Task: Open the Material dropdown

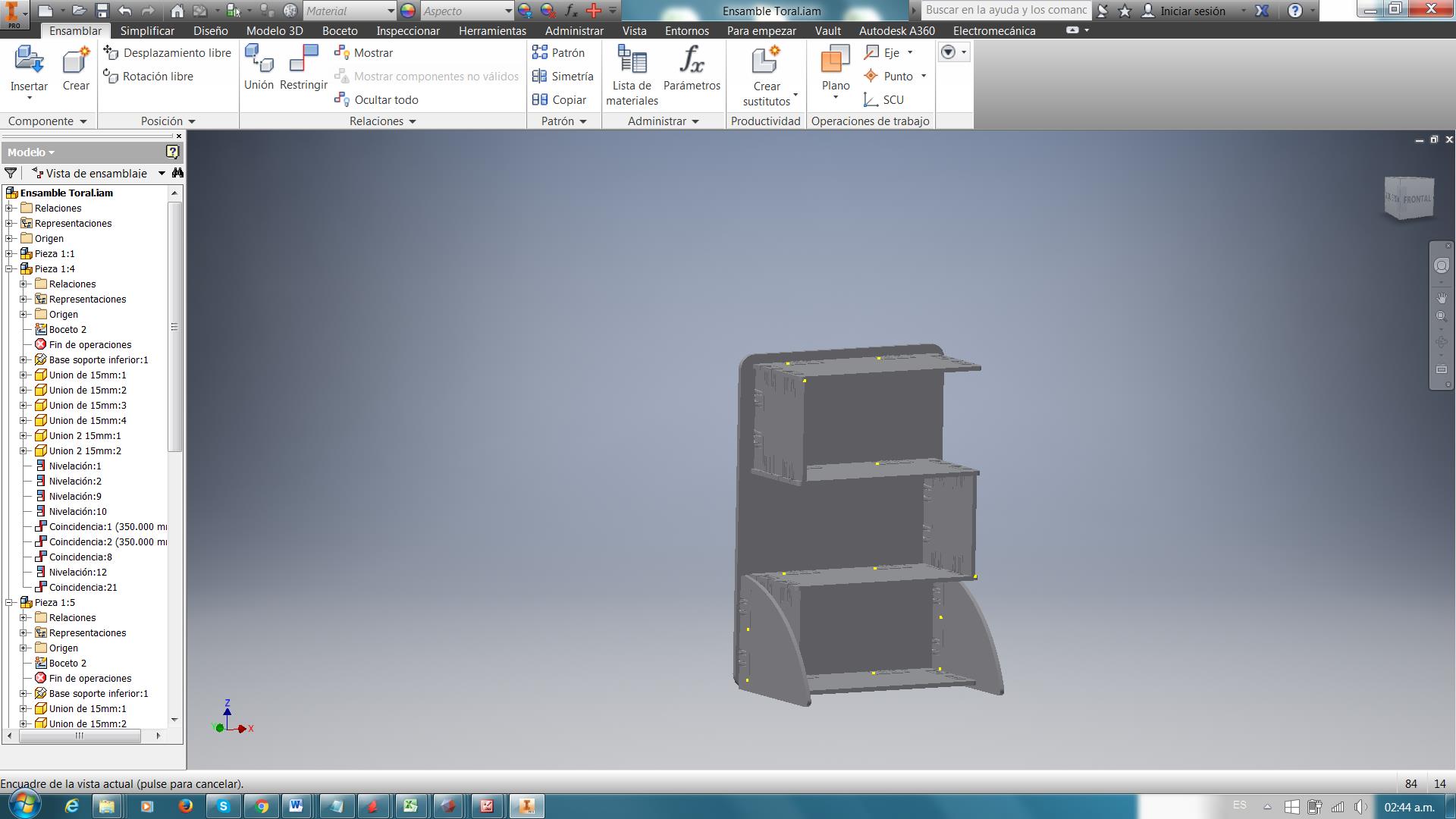Action: coord(391,11)
